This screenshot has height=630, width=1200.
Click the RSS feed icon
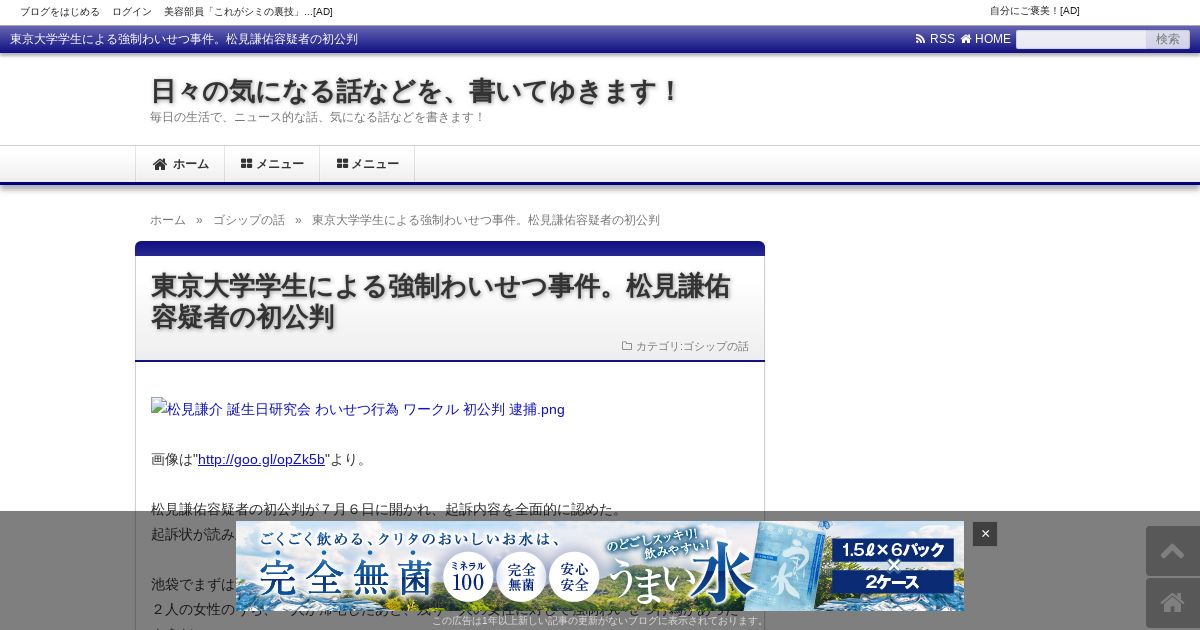[920, 39]
